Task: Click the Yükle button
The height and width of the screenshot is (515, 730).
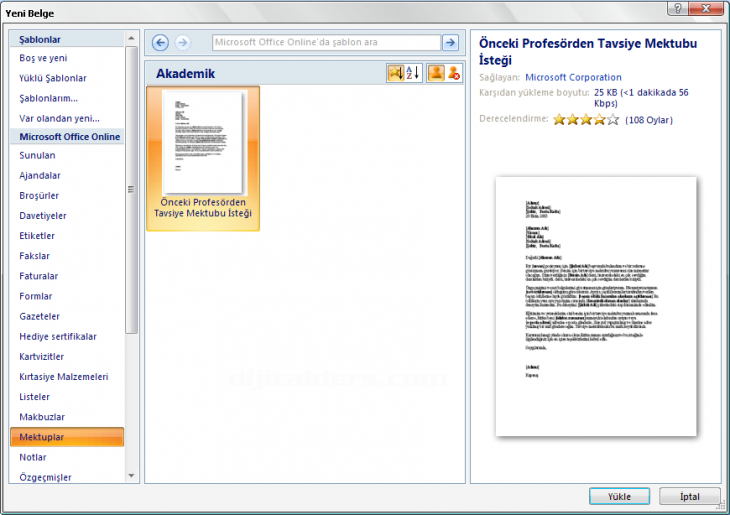Action: click(619, 496)
